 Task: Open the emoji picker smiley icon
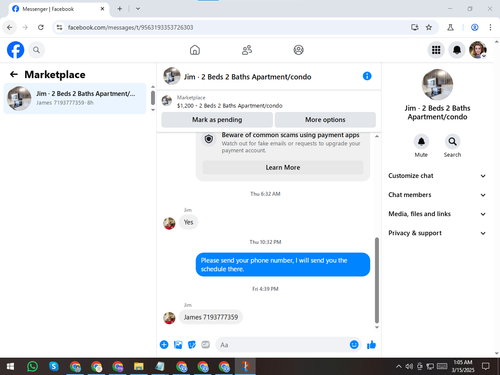354,345
